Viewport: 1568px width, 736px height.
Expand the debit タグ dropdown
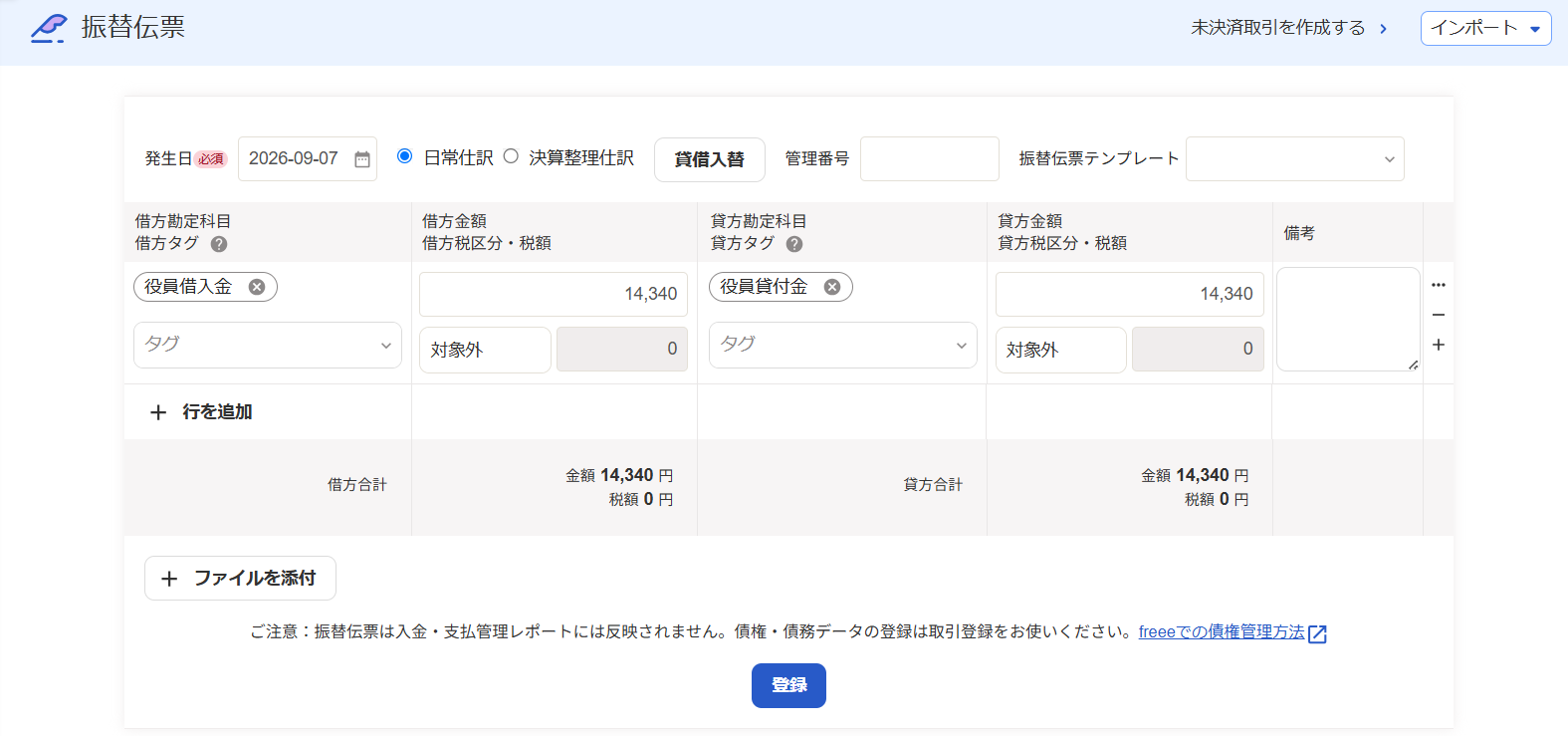point(268,345)
